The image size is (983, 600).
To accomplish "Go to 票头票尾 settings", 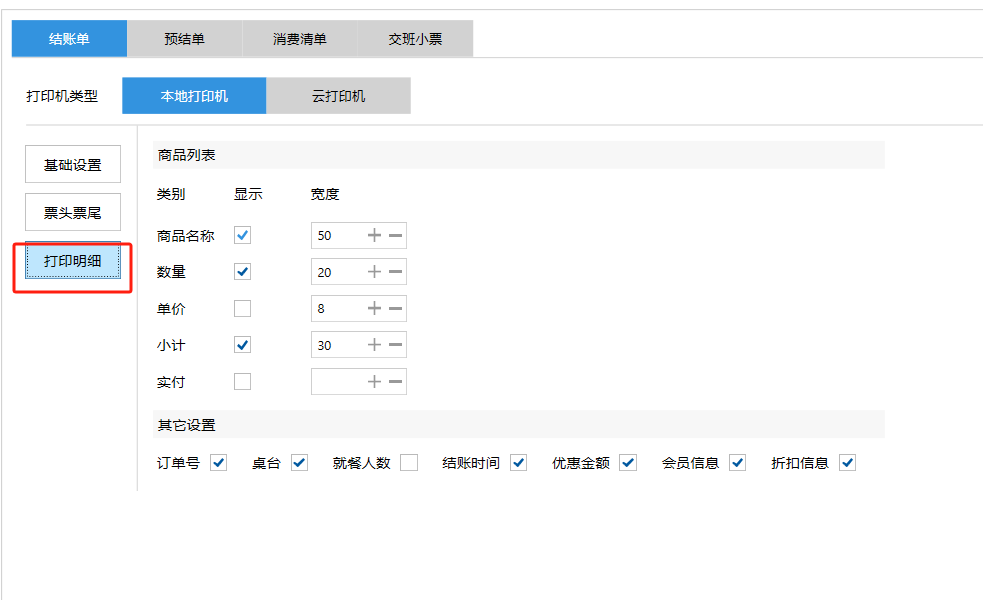I will click(73, 213).
